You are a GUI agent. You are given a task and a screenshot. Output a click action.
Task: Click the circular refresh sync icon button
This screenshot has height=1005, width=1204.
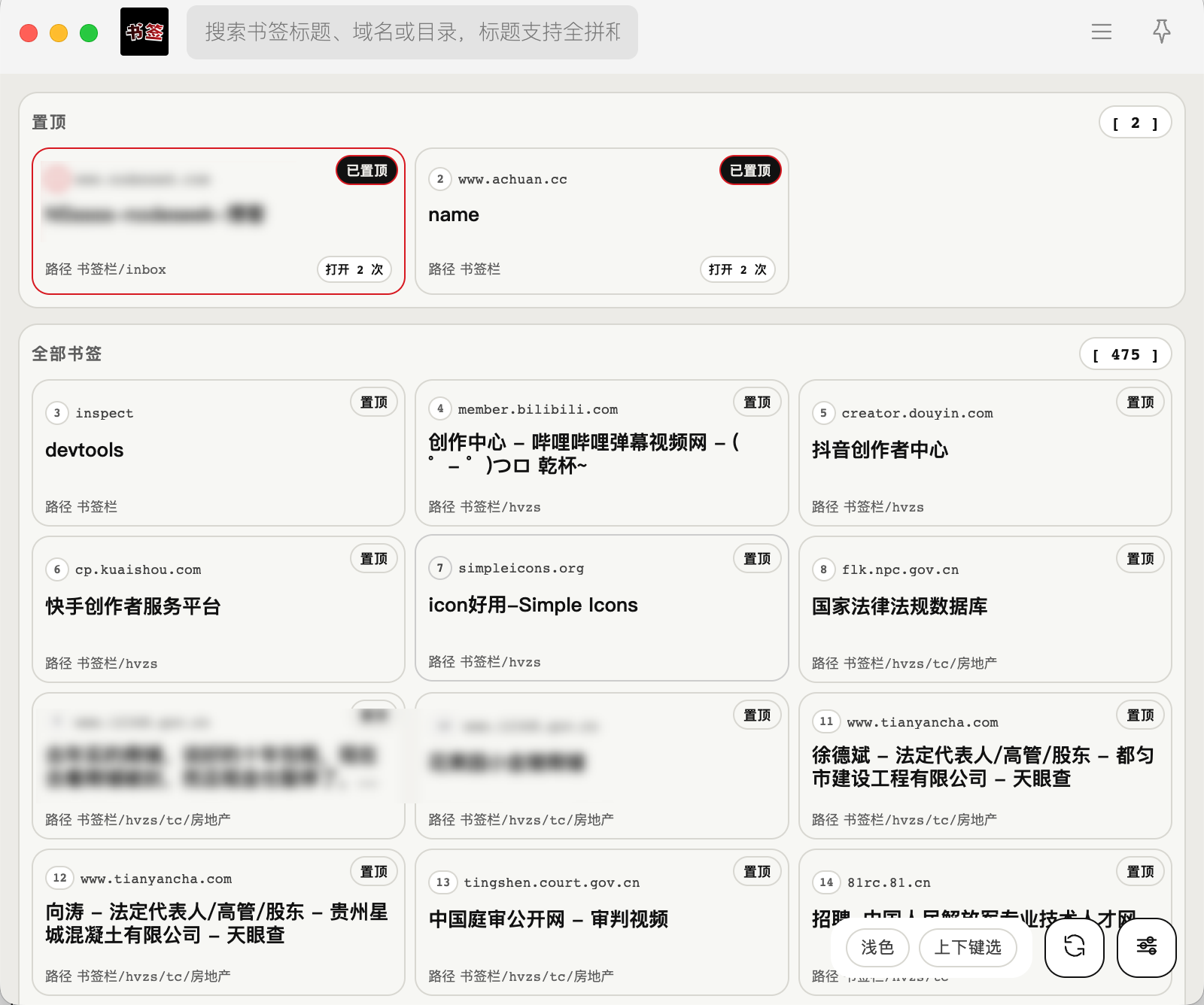pyautogui.click(x=1075, y=947)
